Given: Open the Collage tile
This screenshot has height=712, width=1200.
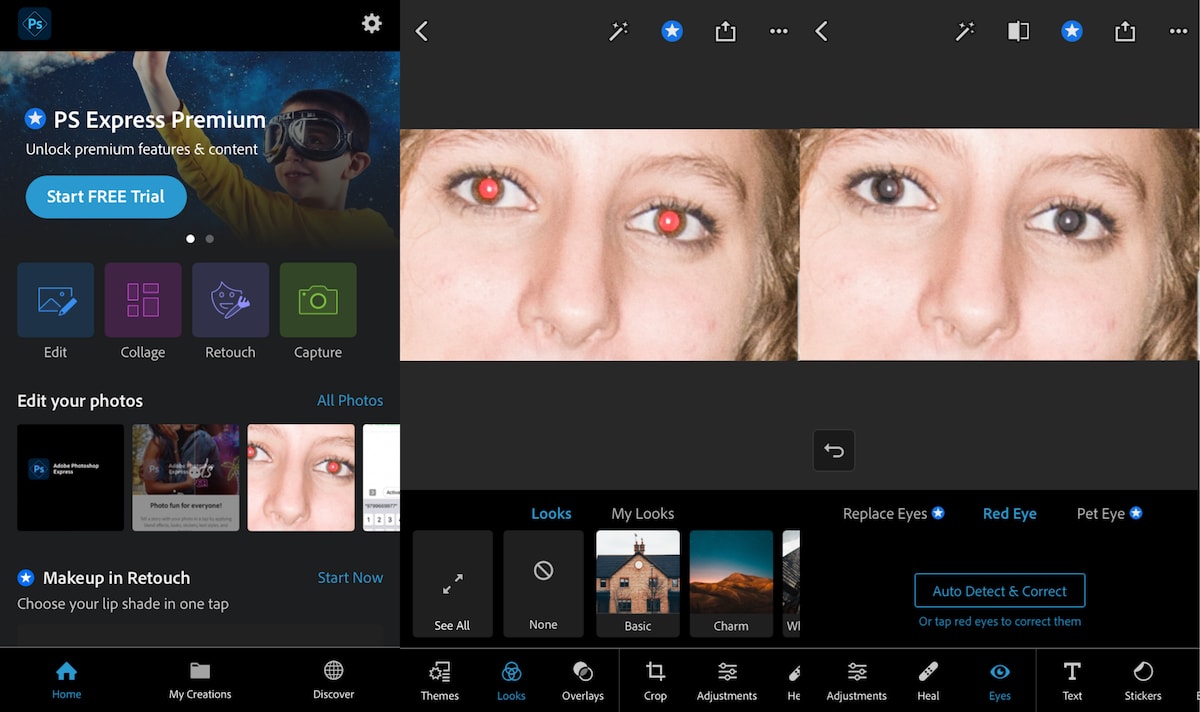Looking at the screenshot, I should pos(143,300).
